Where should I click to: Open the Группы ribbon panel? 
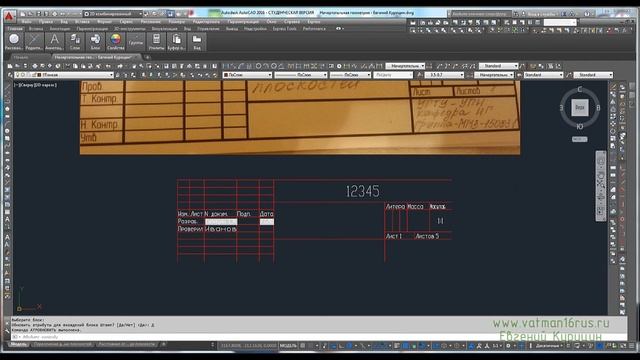pos(136,42)
